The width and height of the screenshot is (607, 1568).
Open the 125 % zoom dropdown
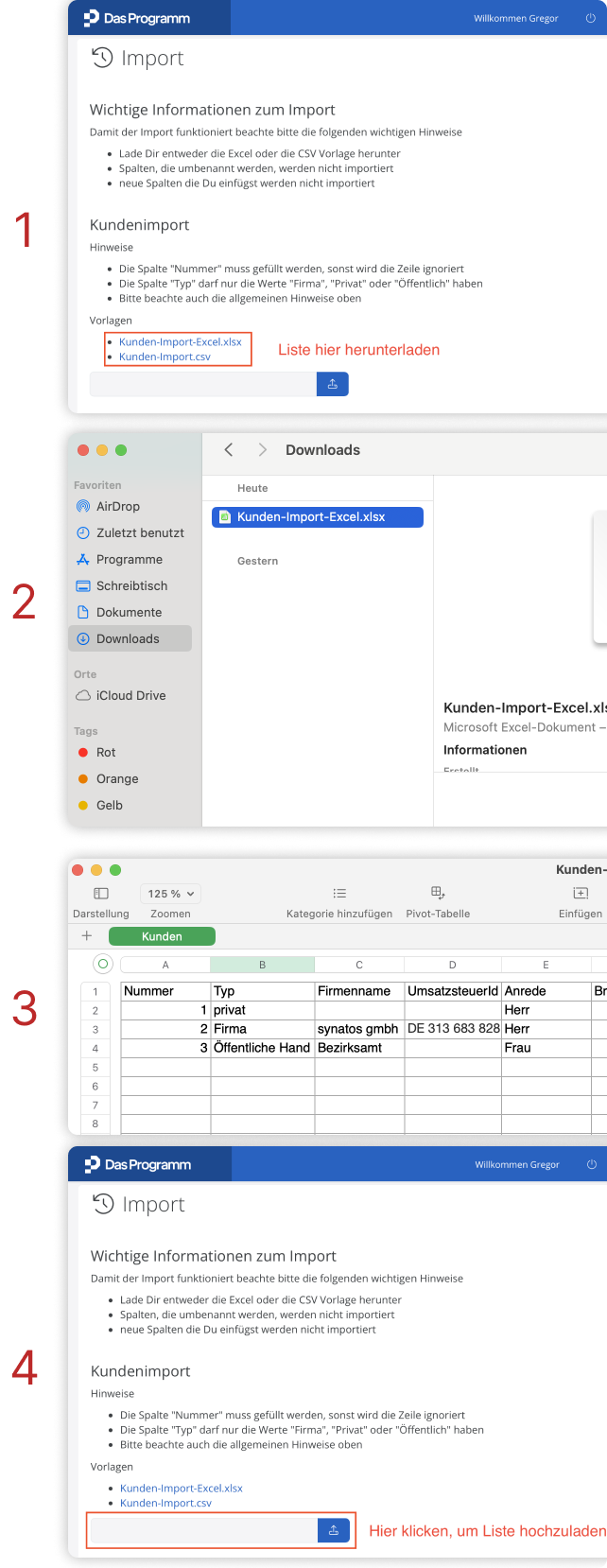tap(171, 894)
